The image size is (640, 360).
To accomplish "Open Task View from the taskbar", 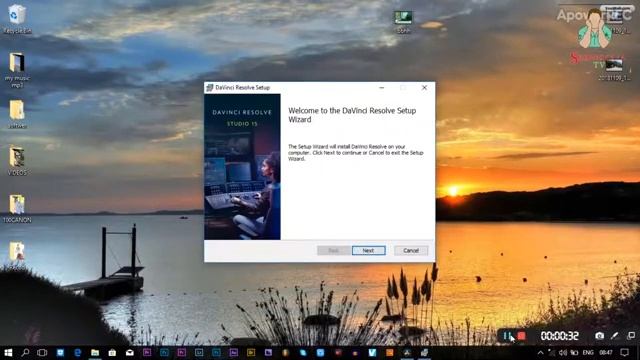I will click(42, 352).
